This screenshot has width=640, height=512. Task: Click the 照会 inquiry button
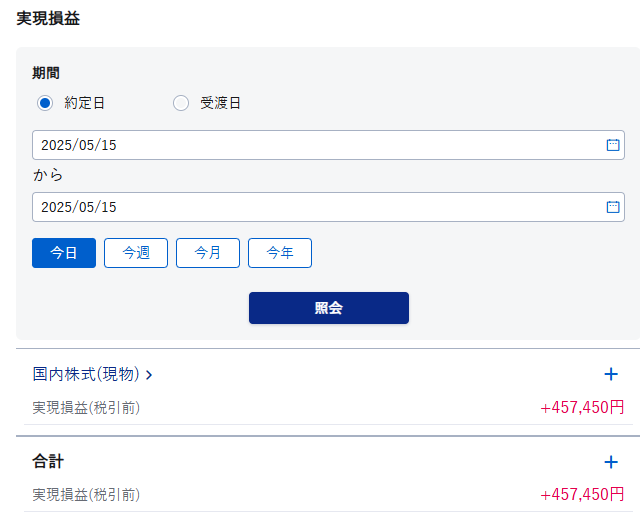point(329,308)
